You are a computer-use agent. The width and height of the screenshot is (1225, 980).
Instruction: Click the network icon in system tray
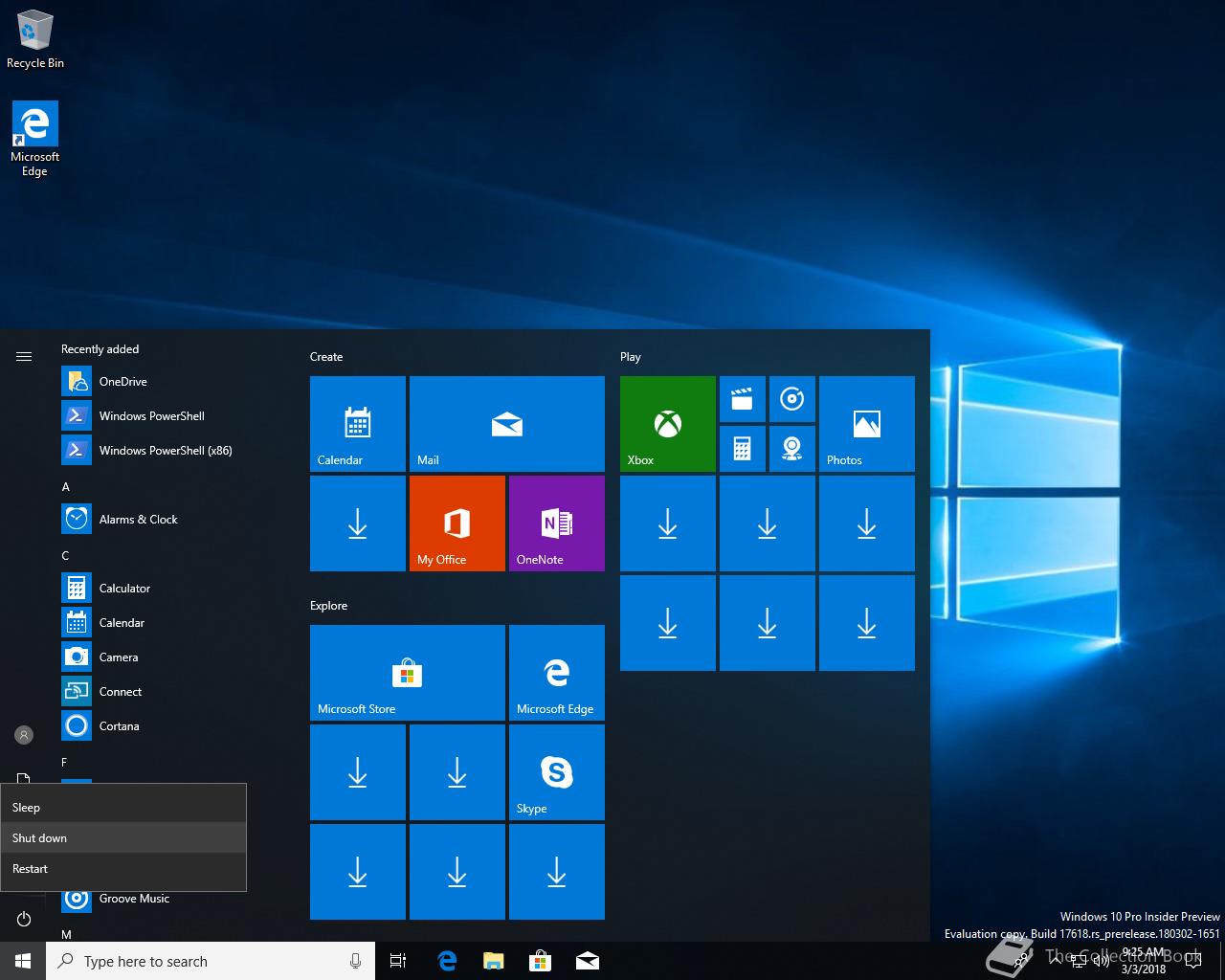click(x=1078, y=961)
